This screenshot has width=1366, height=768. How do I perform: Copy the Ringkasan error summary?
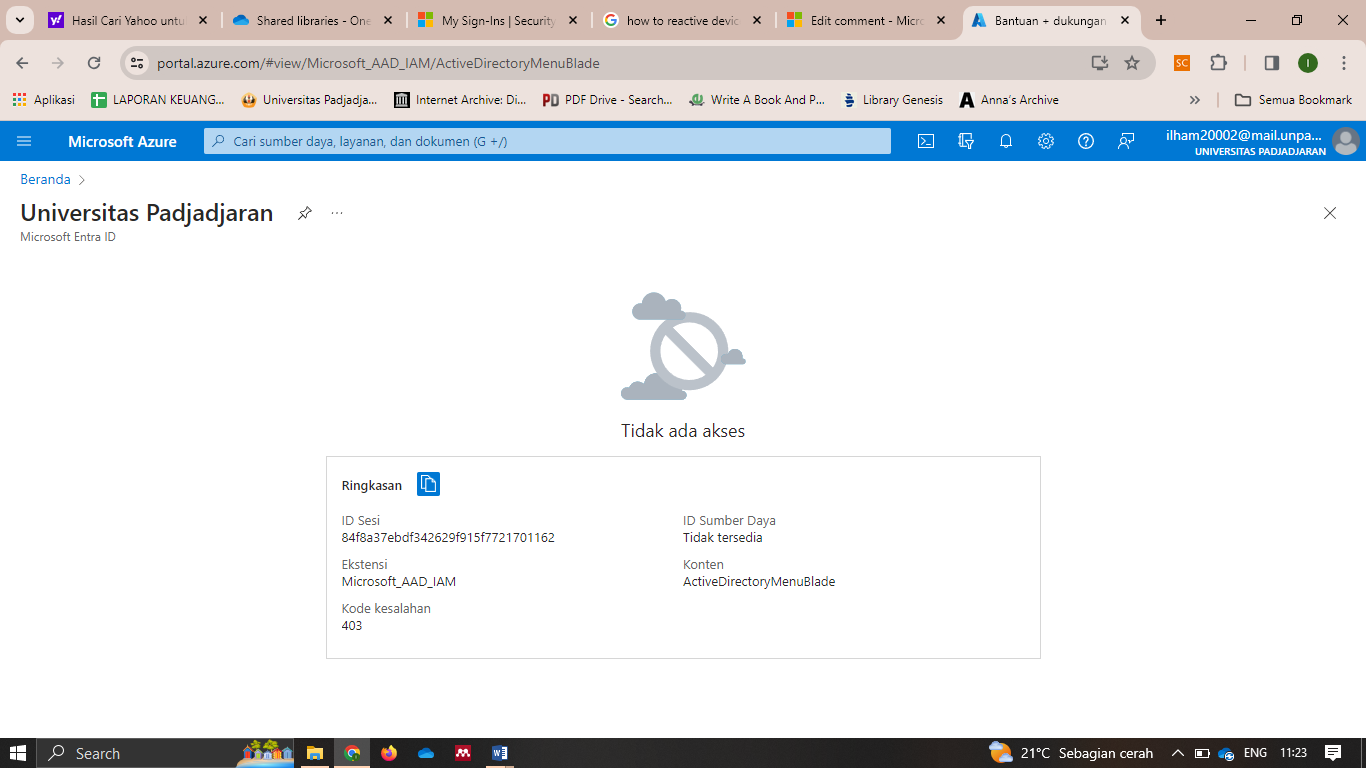pyautogui.click(x=428, y=484)
